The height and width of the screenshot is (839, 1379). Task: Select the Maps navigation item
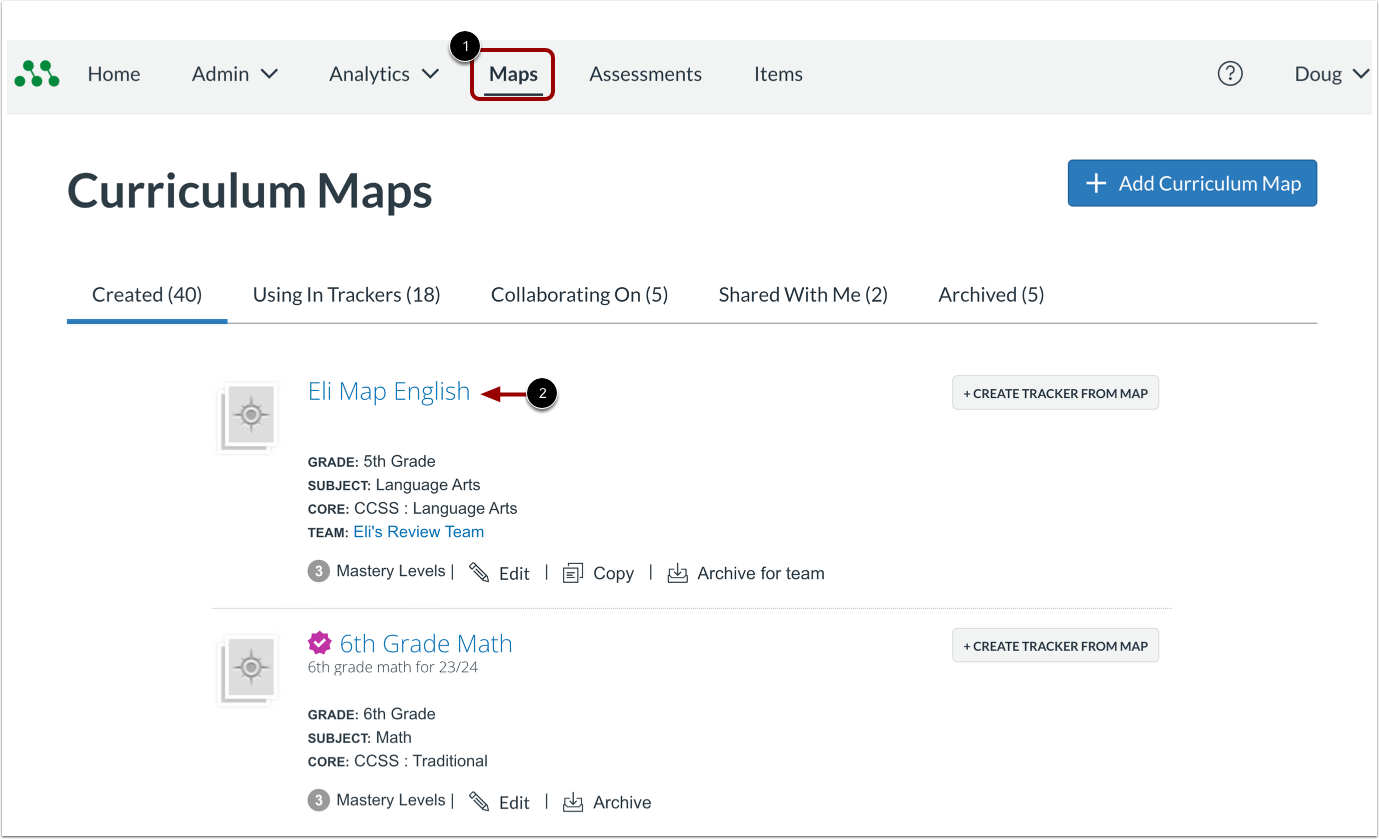click(x=512, y=74)
